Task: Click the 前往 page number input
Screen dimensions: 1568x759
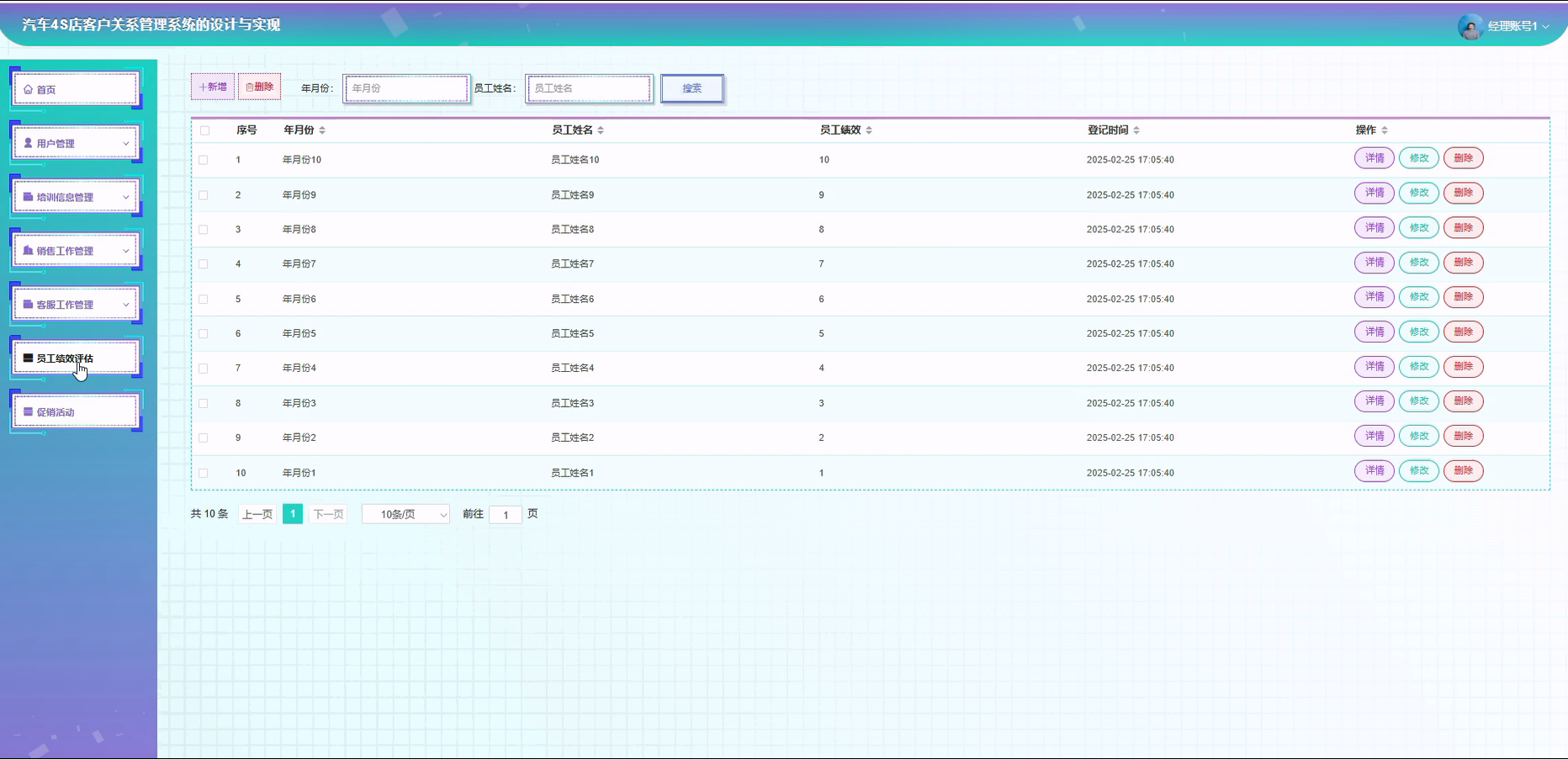Action: point(506,515)
